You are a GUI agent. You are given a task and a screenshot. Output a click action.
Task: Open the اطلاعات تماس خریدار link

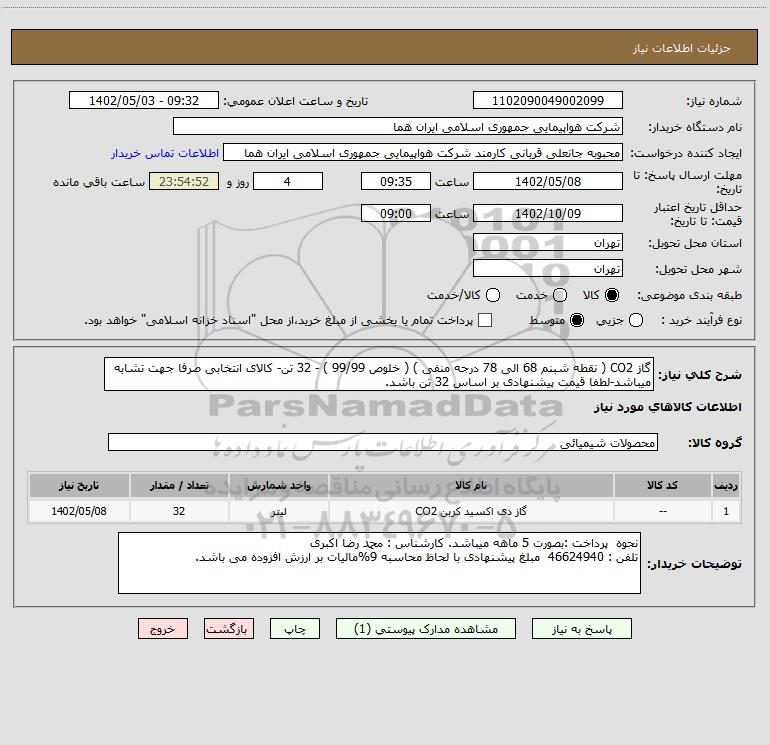pos(165,153)
